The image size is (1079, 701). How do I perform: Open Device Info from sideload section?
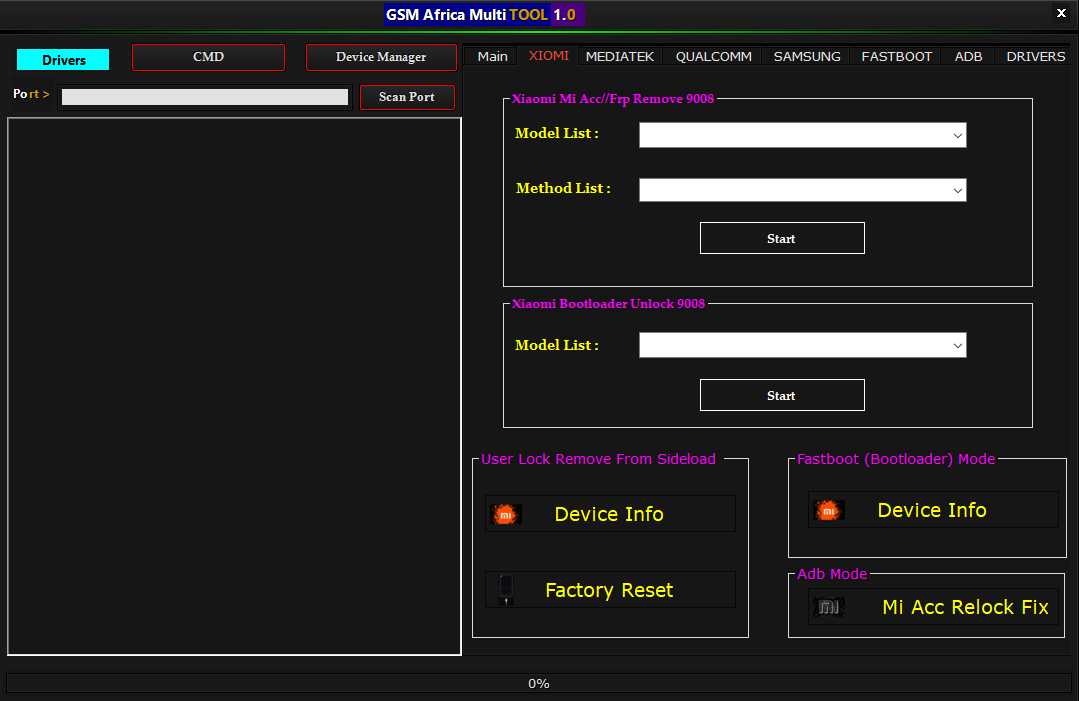pyautogui.click(x=609, y=513)
